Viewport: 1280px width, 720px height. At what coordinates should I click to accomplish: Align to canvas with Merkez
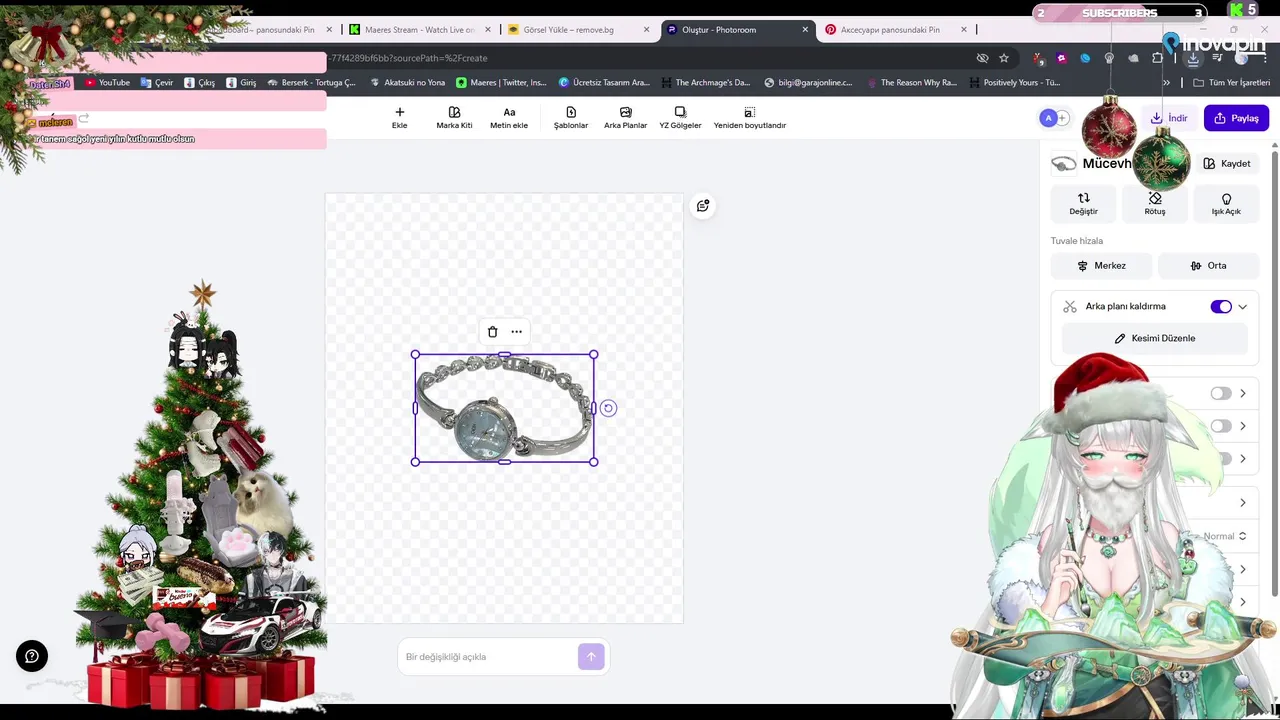pyautogui.click(x=1101, y=266)
